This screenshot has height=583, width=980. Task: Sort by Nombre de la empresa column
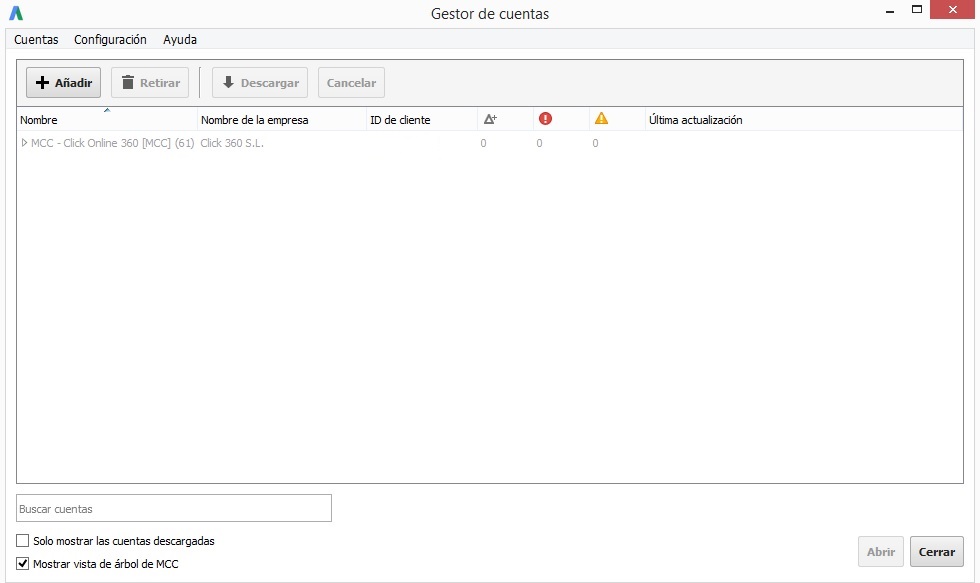(255, 120)
